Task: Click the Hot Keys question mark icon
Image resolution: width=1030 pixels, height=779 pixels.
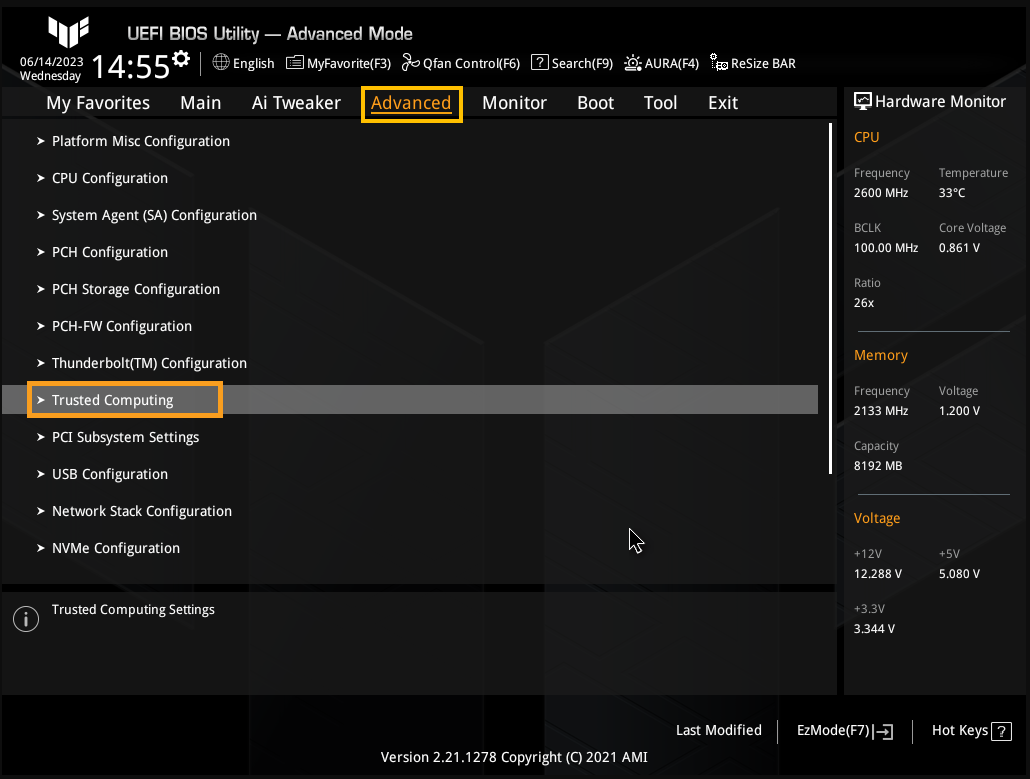Action: (x=1001, y=731)
